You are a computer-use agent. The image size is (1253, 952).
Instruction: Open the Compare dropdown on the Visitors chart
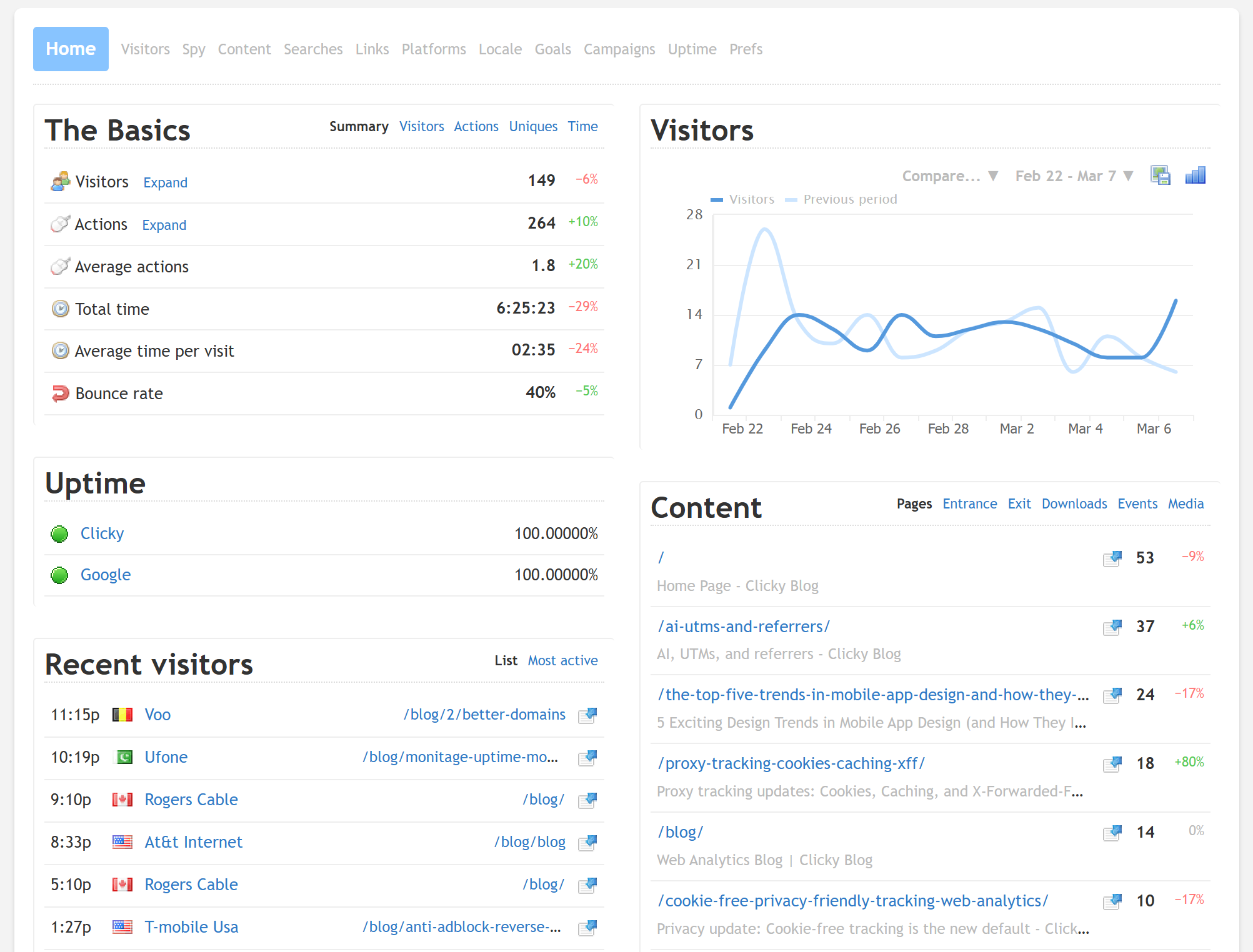coord(947,176)
